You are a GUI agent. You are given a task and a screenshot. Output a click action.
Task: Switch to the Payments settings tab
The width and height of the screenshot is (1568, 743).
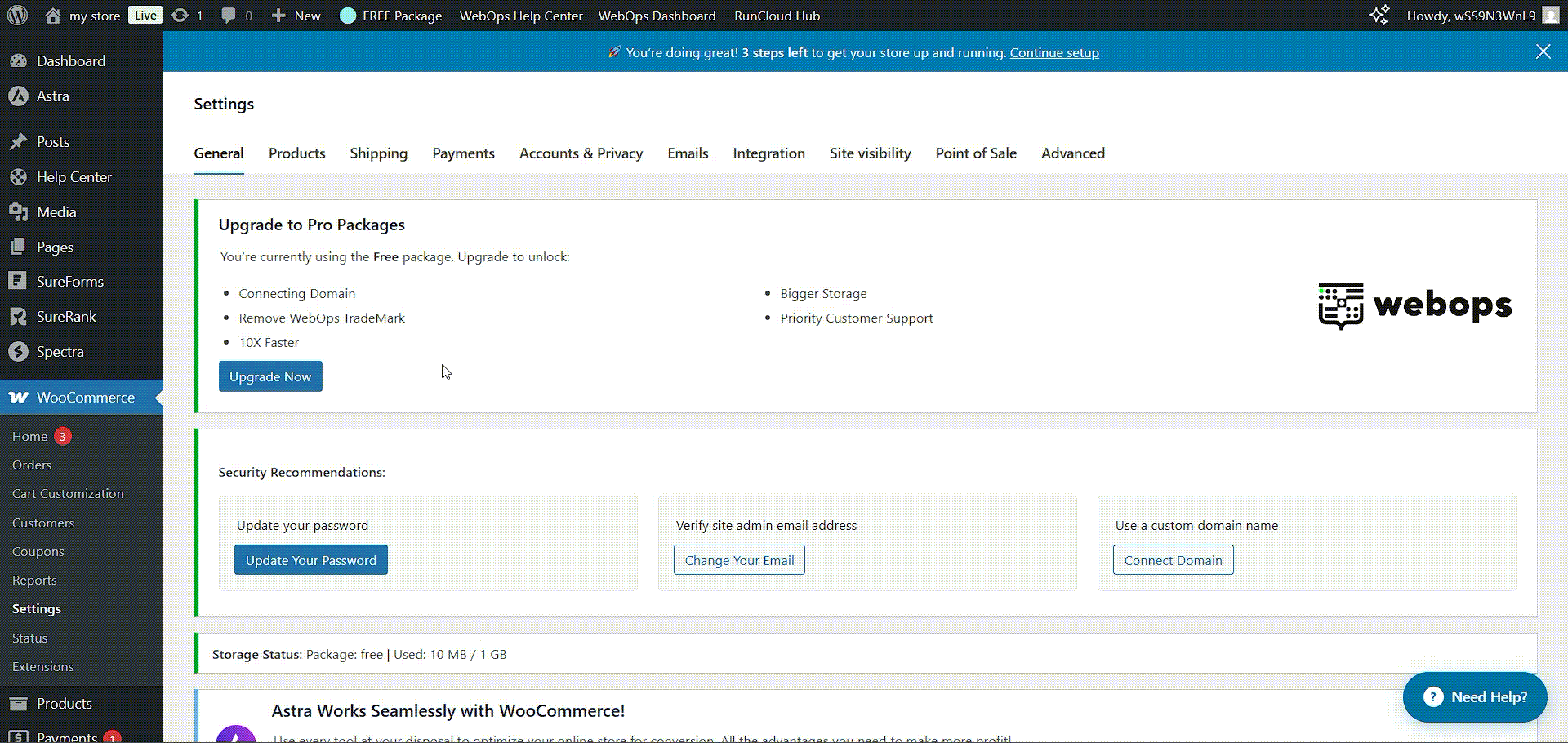pos(463,153)
